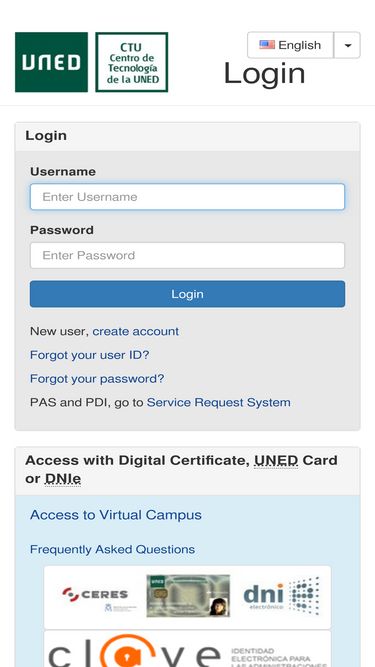
Task: Click the UNED abbreviation in the certificate heading
Action: click(276, 460)
